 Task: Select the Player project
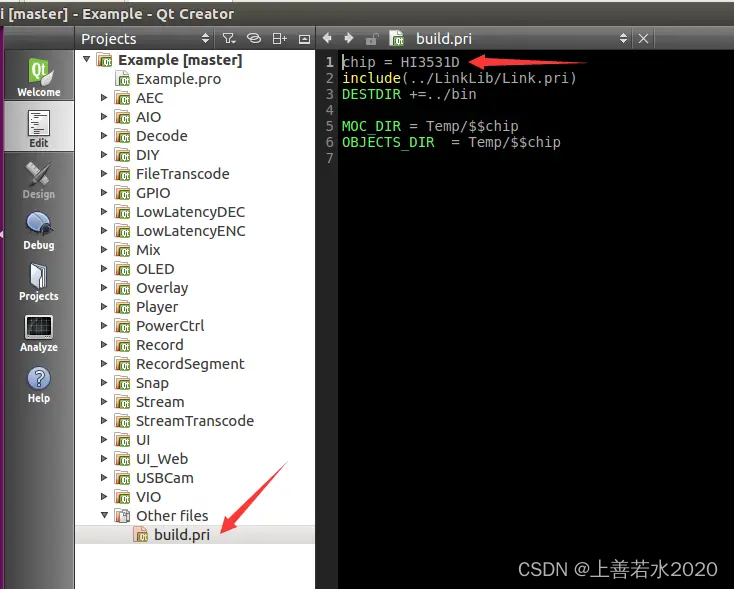click(x=157, y=307)
